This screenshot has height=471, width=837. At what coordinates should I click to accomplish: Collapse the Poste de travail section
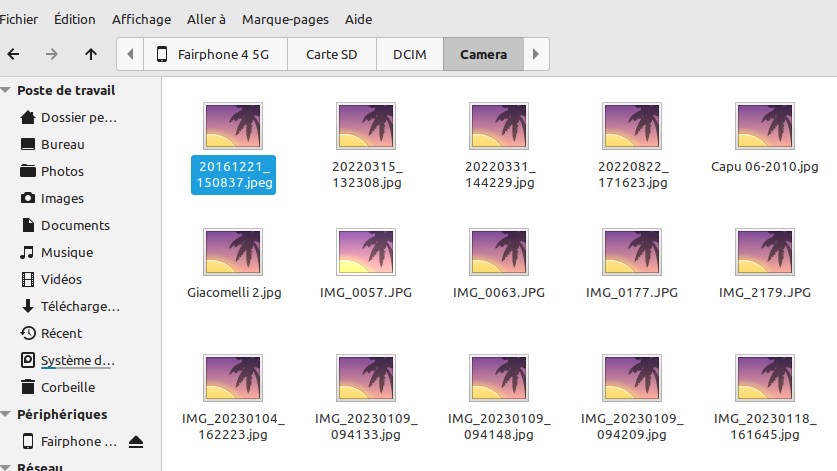click(6, 90)
